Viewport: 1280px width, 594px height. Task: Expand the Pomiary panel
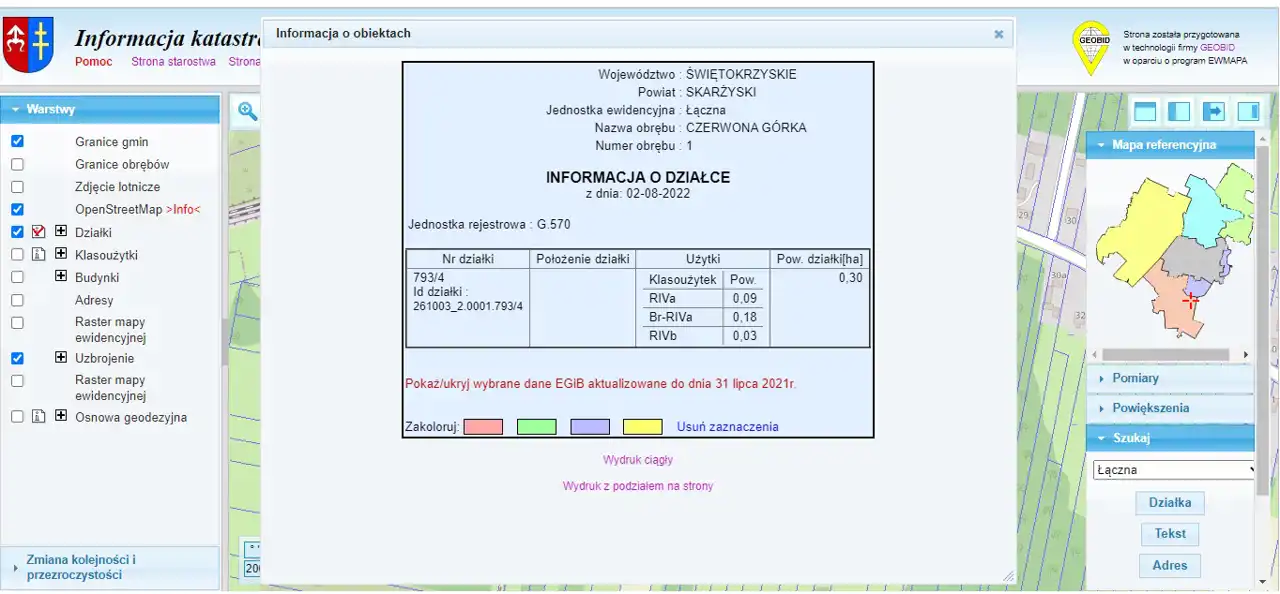(x=1135, y=378)
